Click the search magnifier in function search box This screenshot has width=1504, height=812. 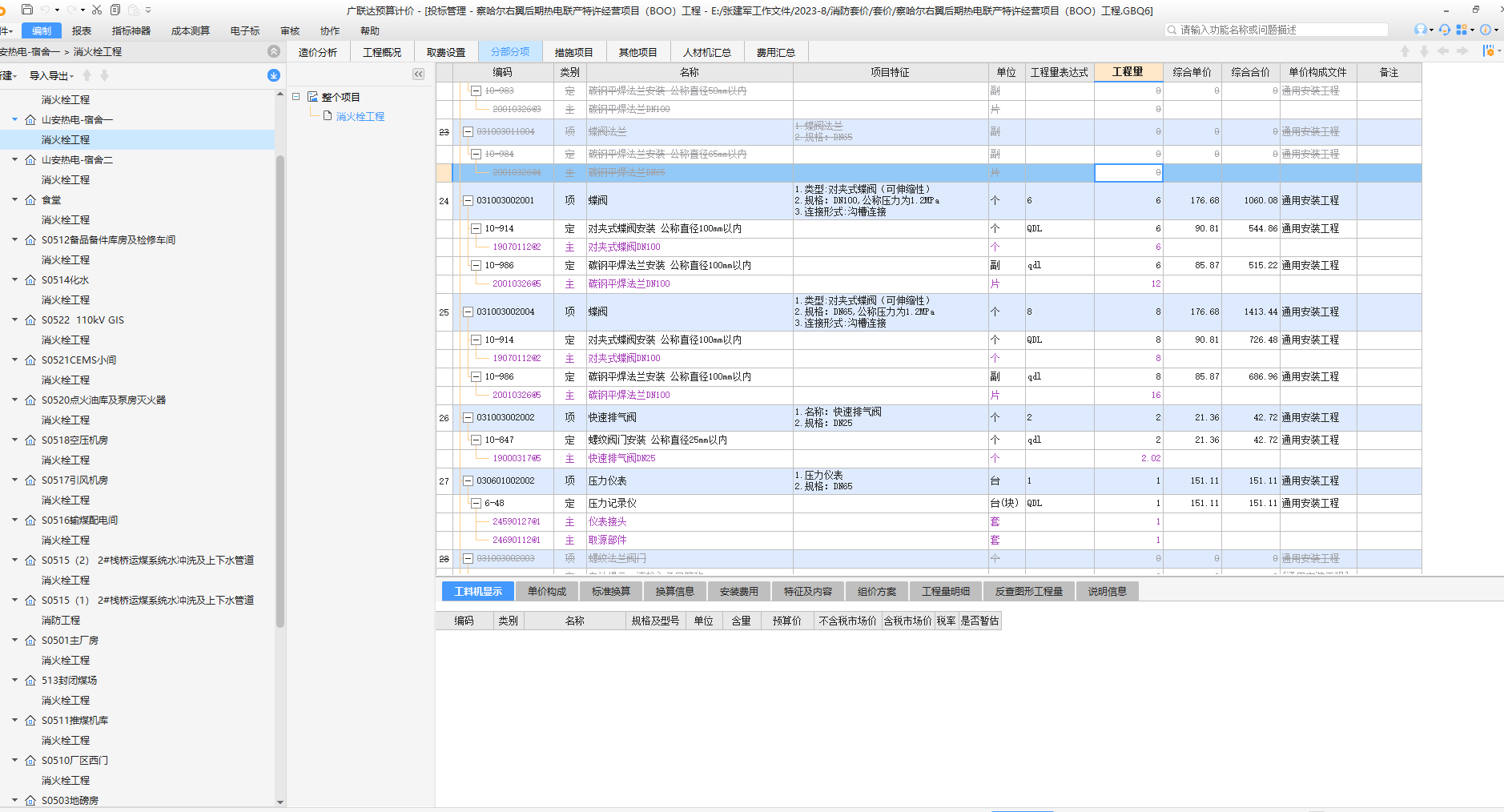tap(1172, 30)
